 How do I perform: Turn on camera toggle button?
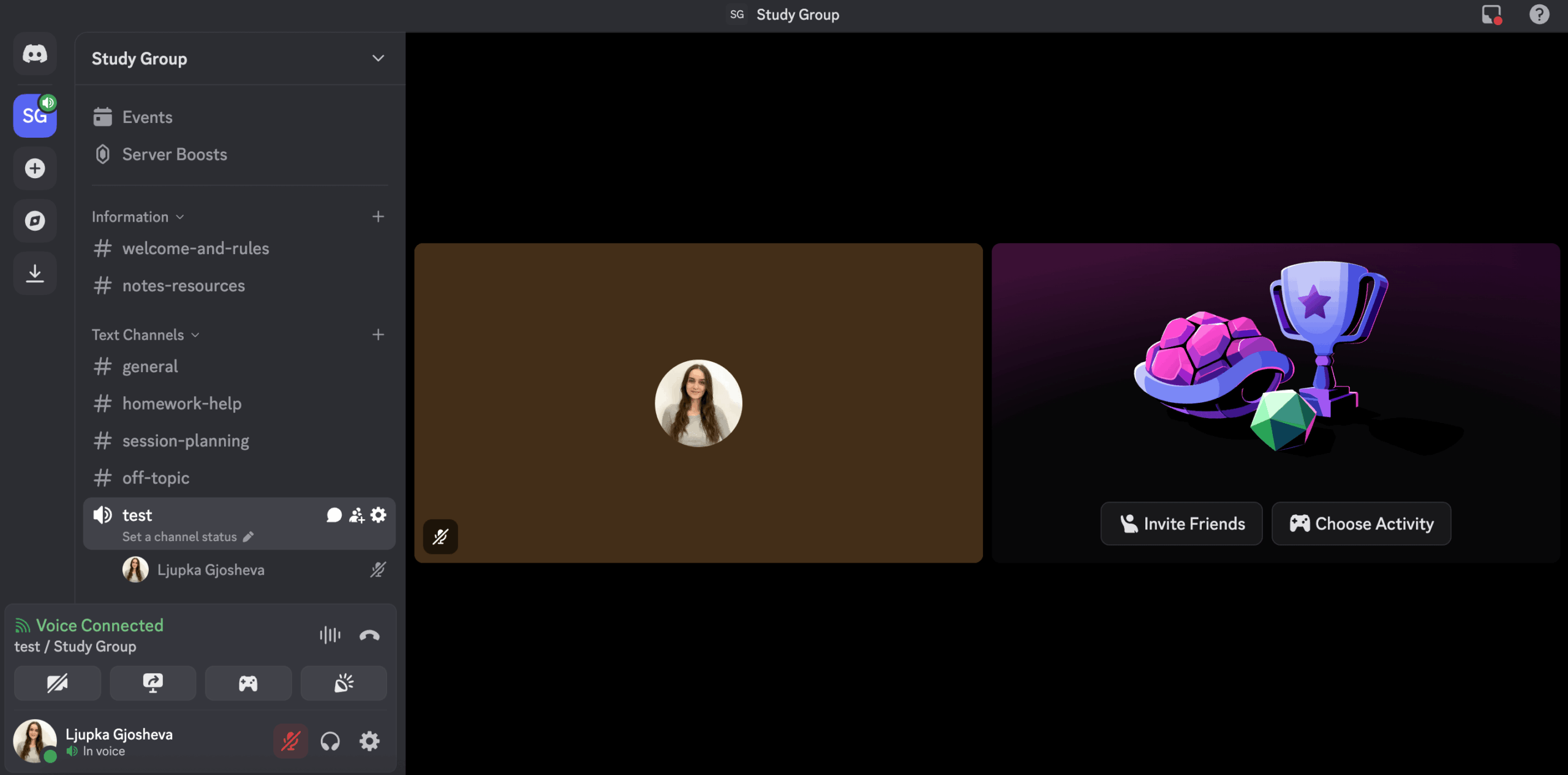58,683
